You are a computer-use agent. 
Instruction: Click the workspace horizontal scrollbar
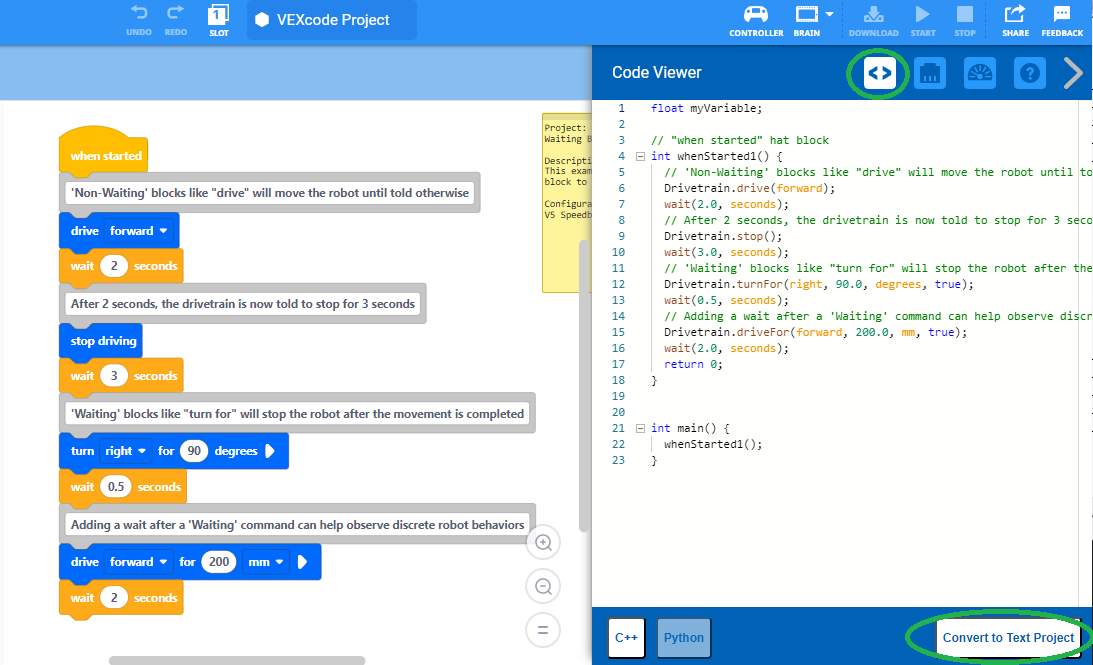point(237,660)
